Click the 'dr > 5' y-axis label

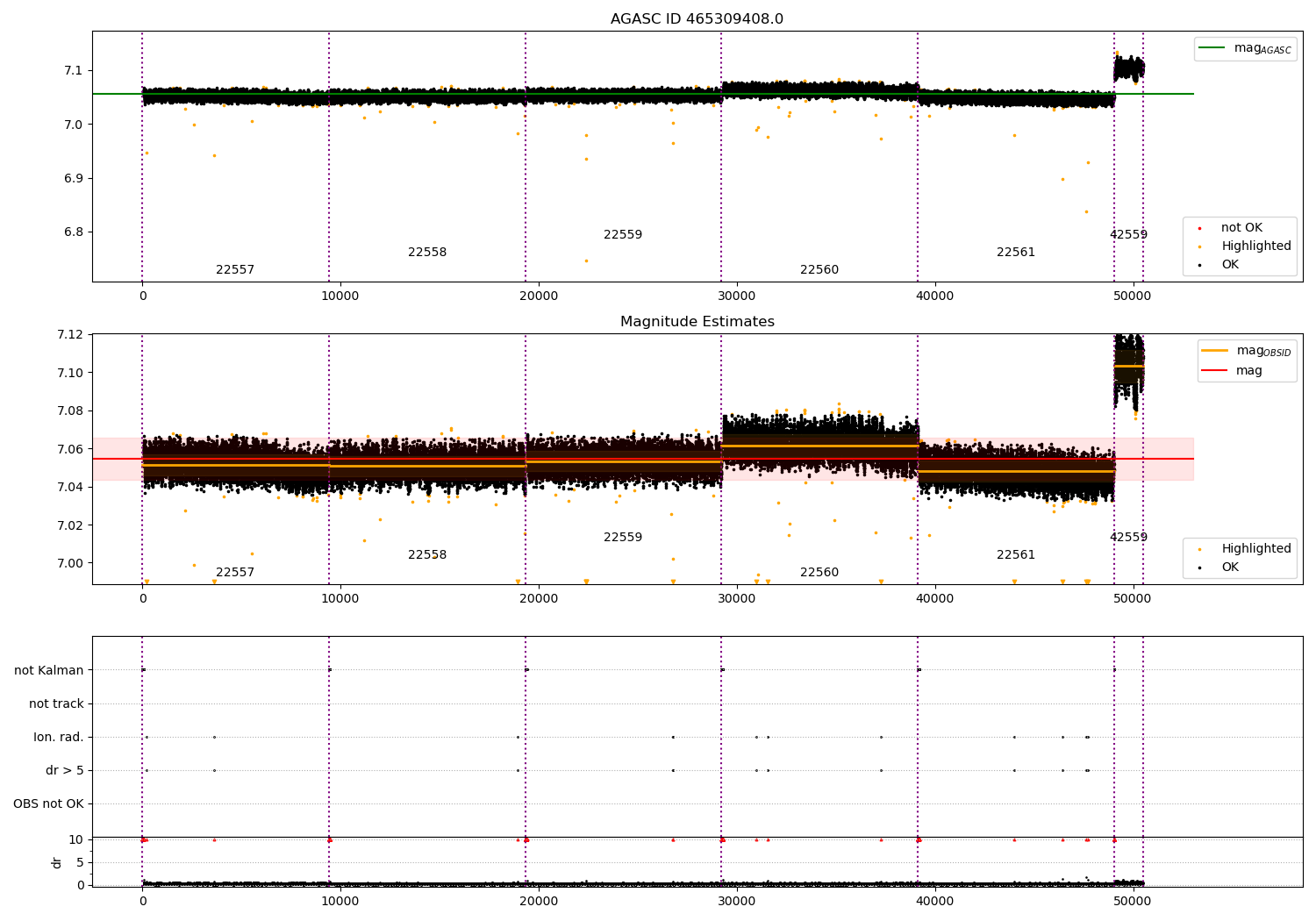tap(65, 771)
